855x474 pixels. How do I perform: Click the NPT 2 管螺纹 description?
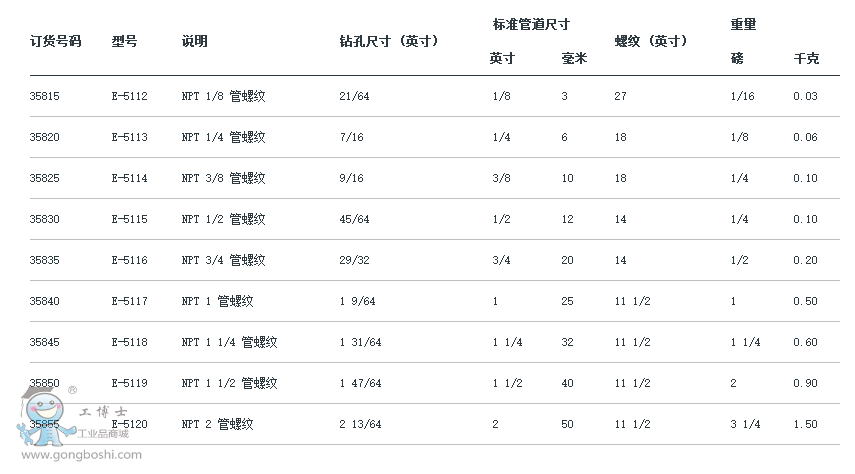pyautogui.click(x=217, y=424)
